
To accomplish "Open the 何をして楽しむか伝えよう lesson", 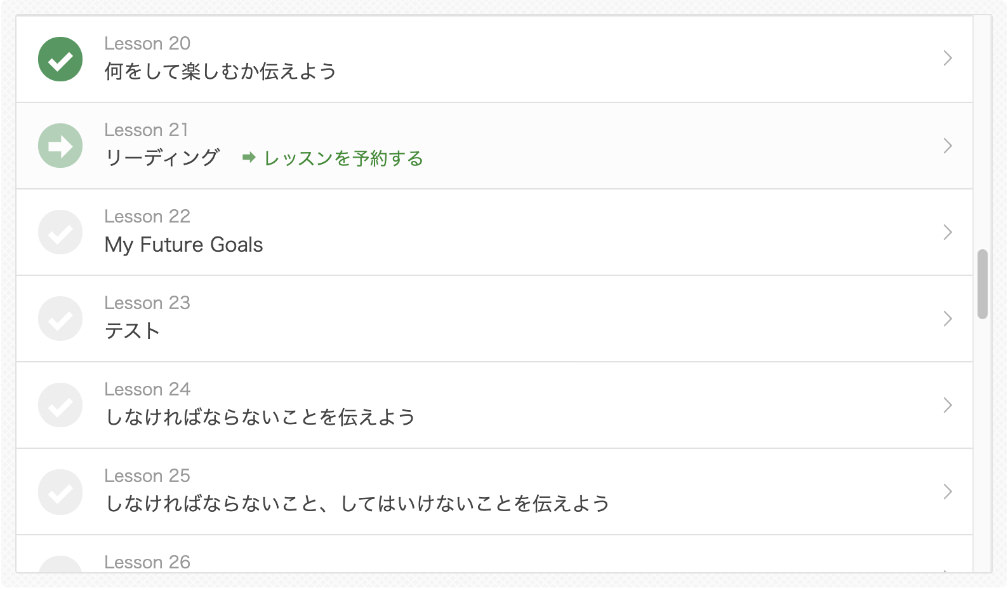I will 220,72.
